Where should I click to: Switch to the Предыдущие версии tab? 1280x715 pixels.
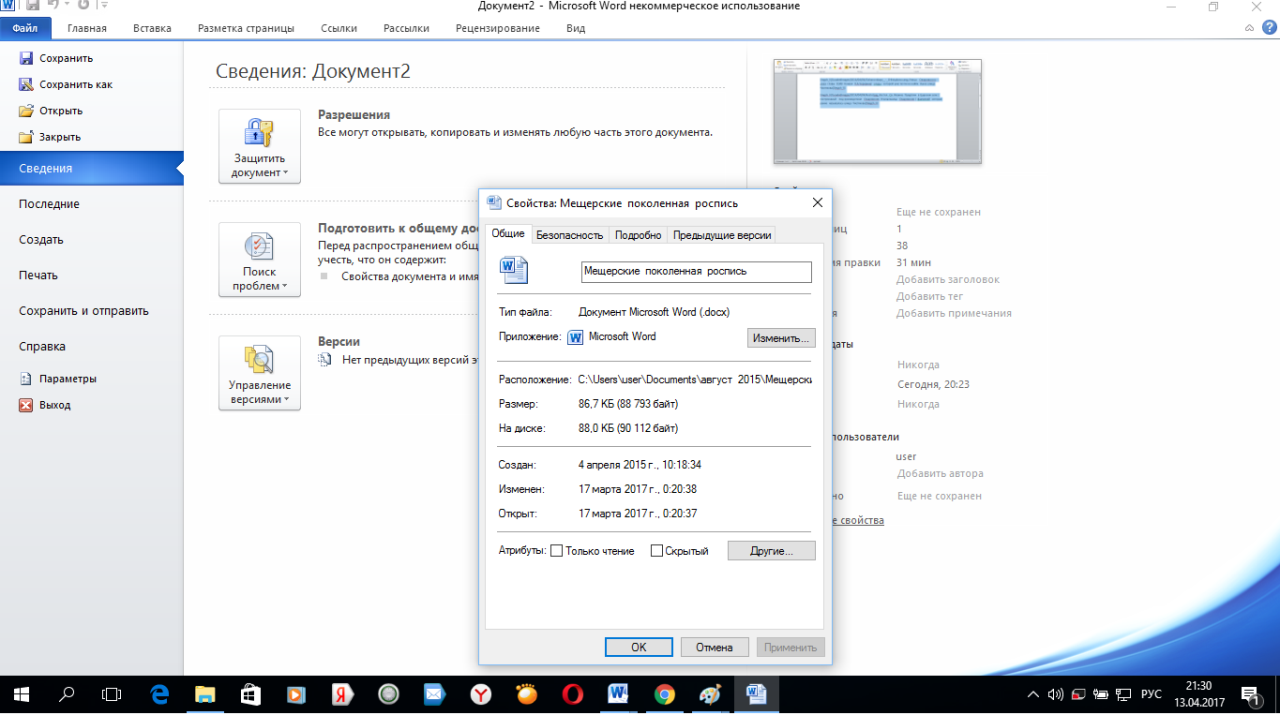tap(722, 235)
